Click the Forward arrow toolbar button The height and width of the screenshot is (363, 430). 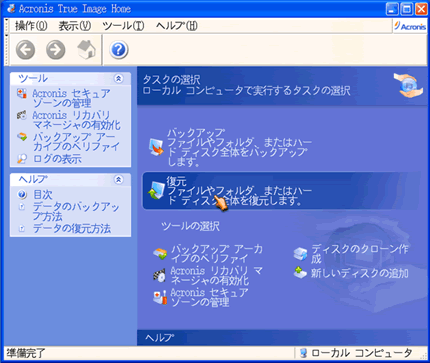(56, 50)
